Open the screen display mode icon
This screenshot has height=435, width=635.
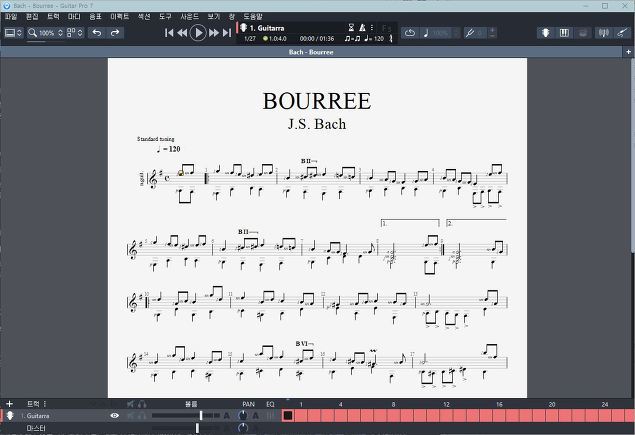click(x=10, y=32)
